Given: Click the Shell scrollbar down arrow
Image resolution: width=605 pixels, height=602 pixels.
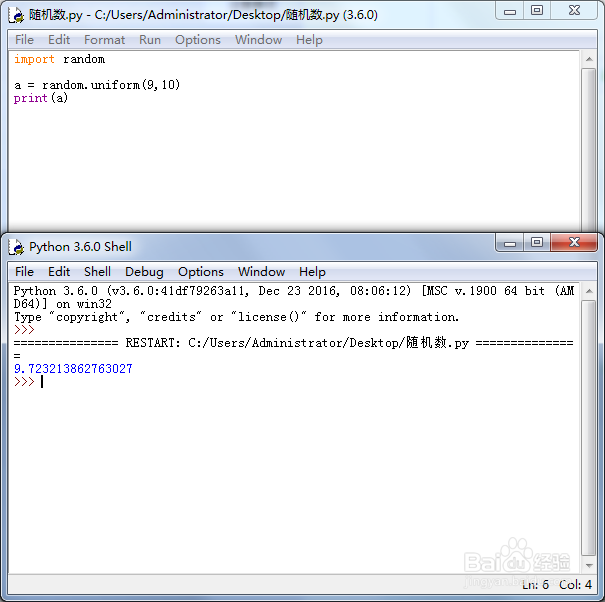Looking at the screenshot, I should point(589,566).
